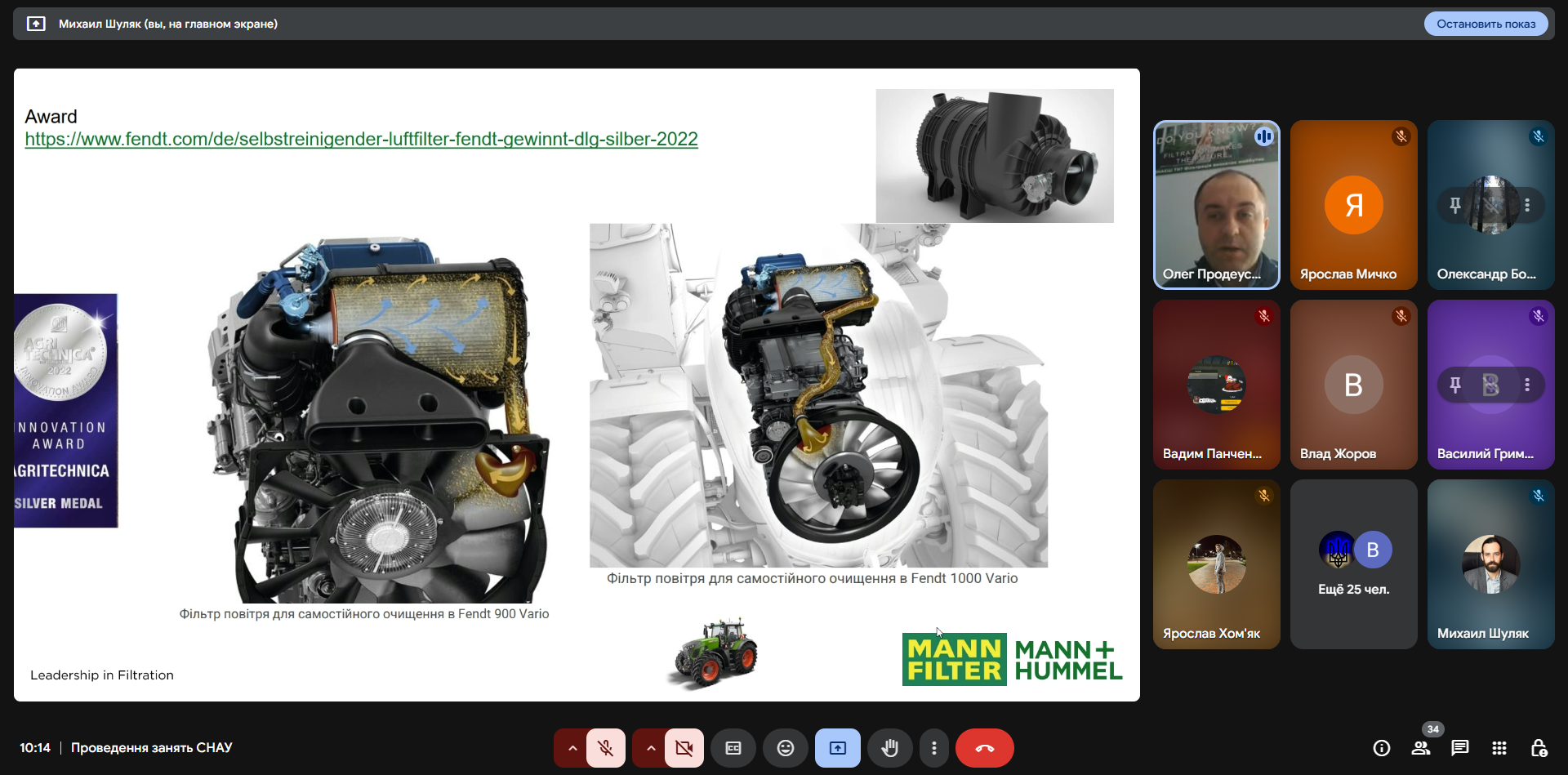The image size is (1568, 775).
Task: Open the emoji reactions button
Action: tap(786, 748)
